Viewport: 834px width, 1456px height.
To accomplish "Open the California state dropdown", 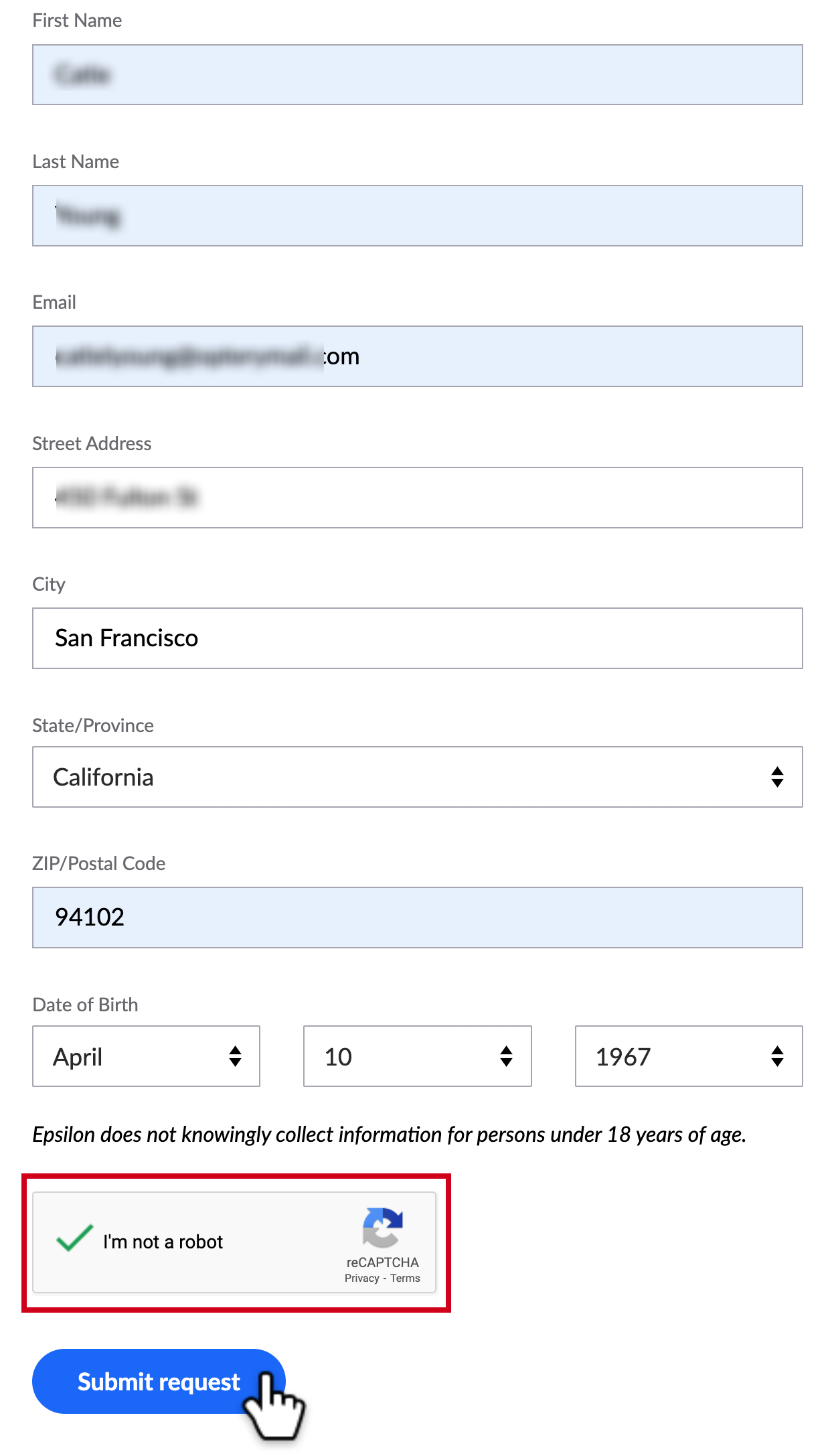I will tap(418, 777).
